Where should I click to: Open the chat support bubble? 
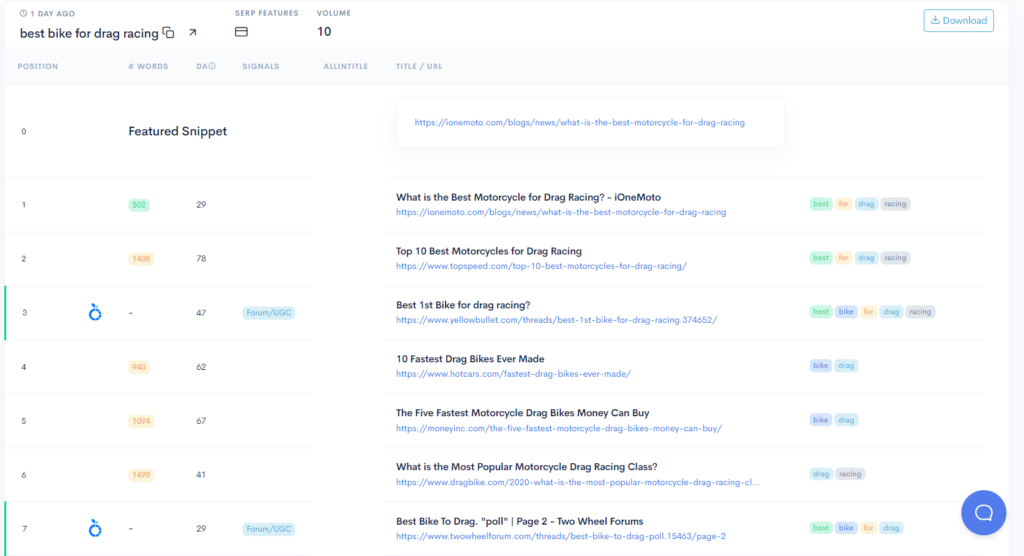983,513
